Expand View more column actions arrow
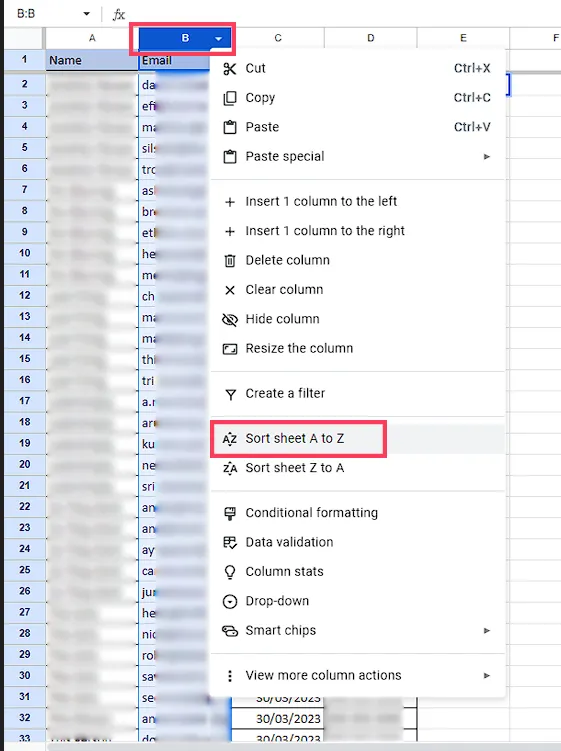The image size is (561, 751). tap(487, 676)
